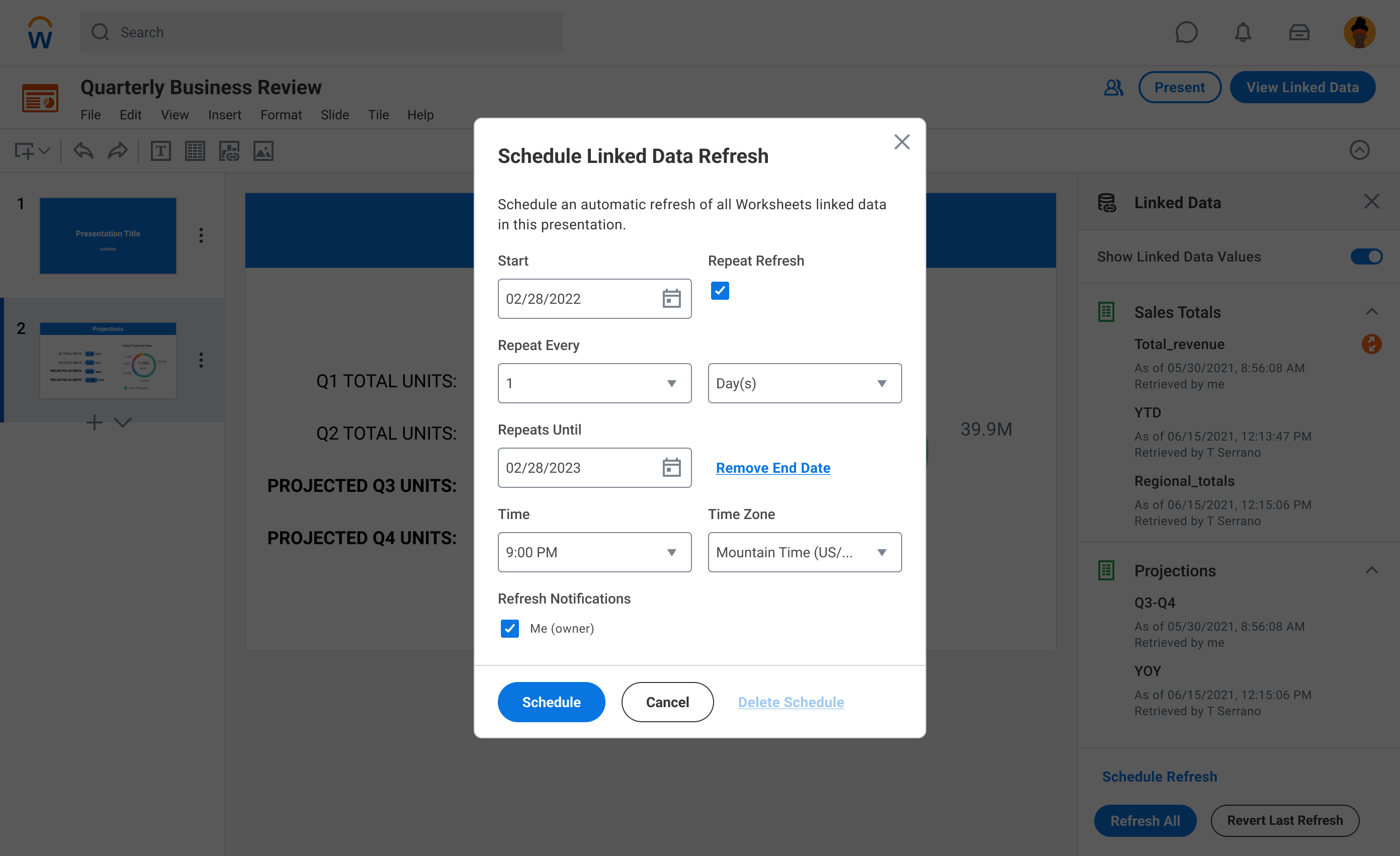Insert a table from toolbar

[195, 150]
